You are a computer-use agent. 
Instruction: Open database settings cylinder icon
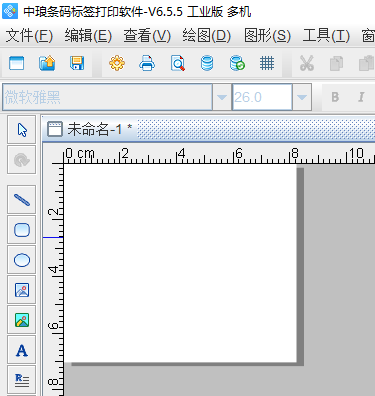tap(207, 63)
